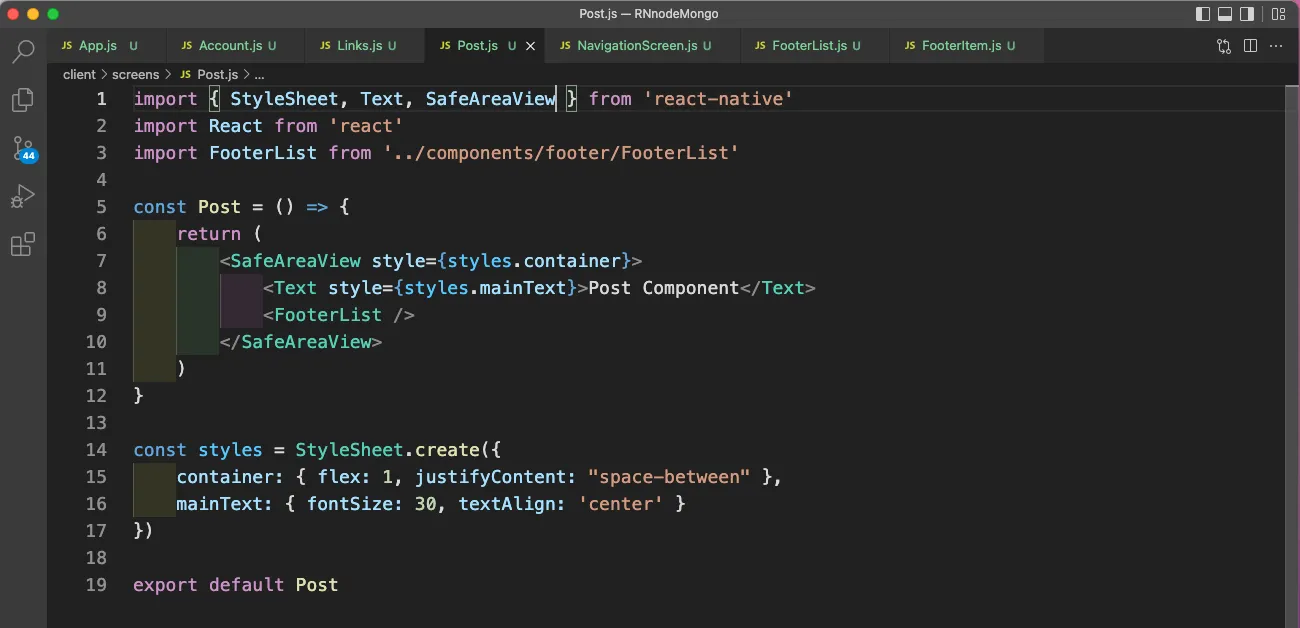Viewport: 1300px width, 628px height.
Task: Click line number 19 in gutter
Action: point(96,585)
